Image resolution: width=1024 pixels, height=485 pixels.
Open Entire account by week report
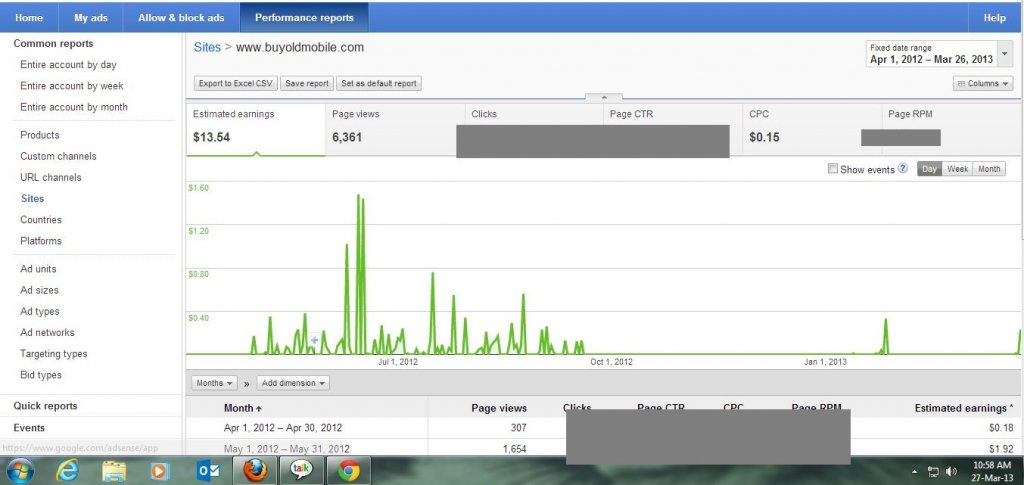(x=72, y=86)
